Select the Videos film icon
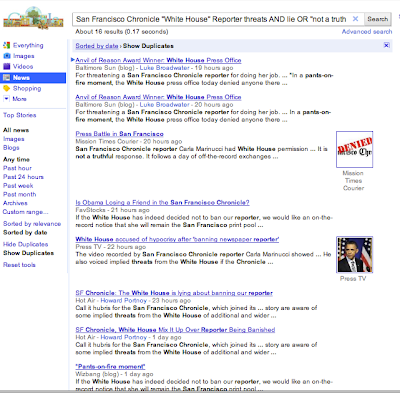 click(6, 66)
